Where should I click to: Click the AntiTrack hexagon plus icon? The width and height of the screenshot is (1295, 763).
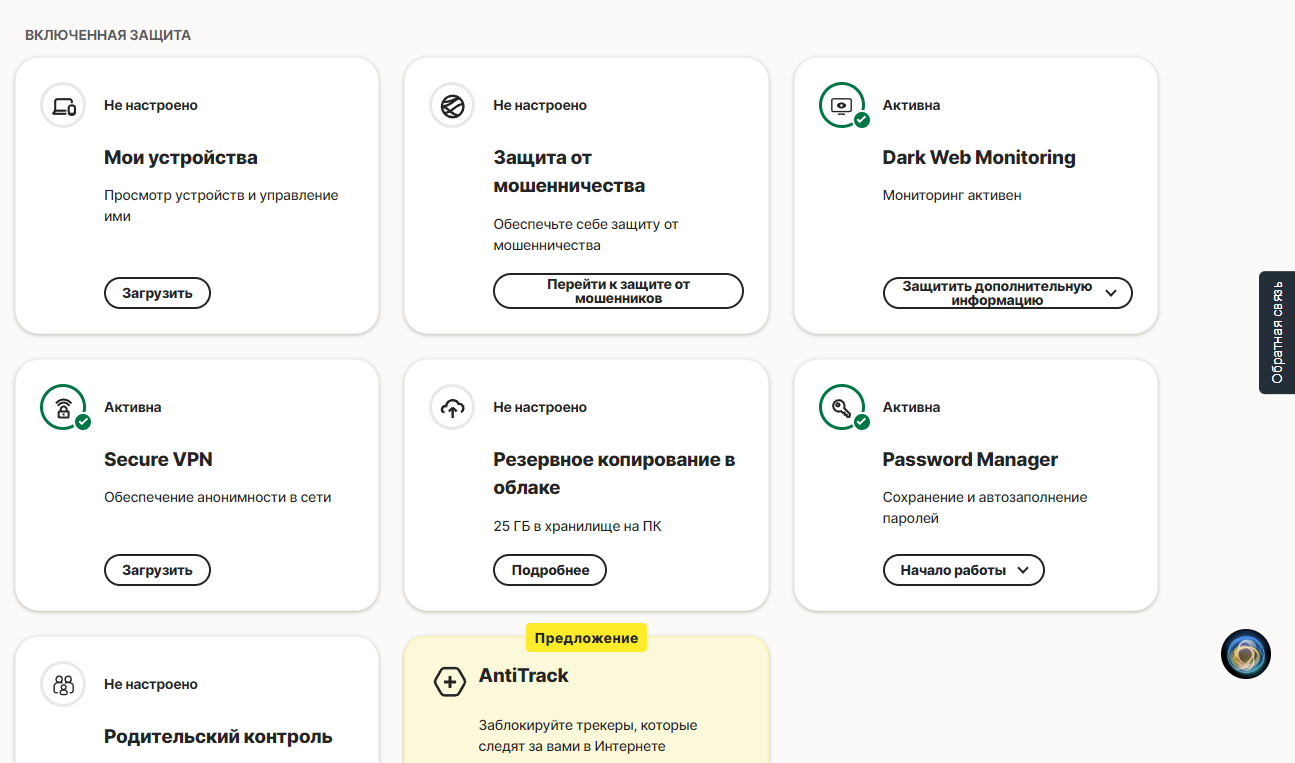click(x=450, y=682)
